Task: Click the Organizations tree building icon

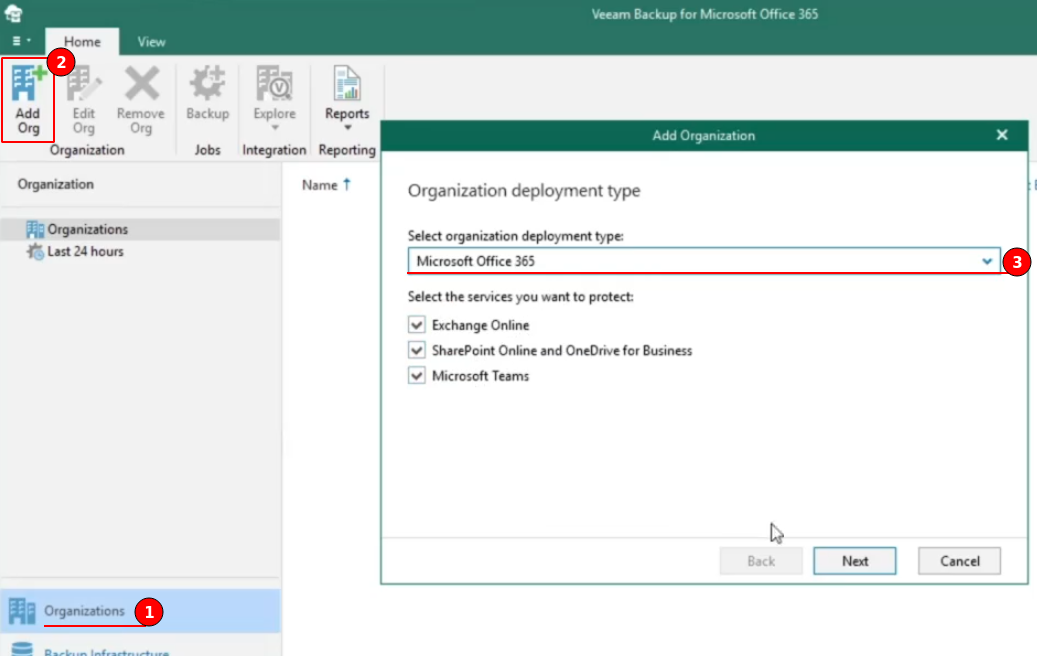Action: click(35, 229)
